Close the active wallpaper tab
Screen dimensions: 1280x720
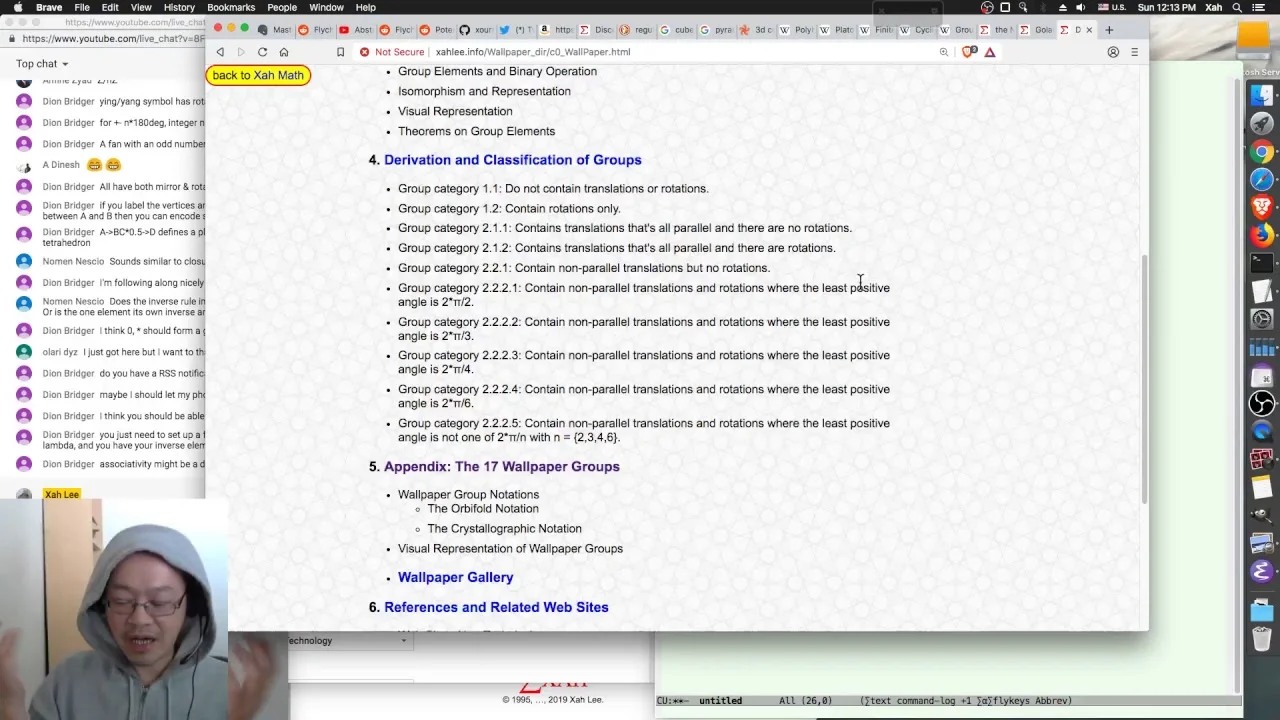click(1089, 30)
